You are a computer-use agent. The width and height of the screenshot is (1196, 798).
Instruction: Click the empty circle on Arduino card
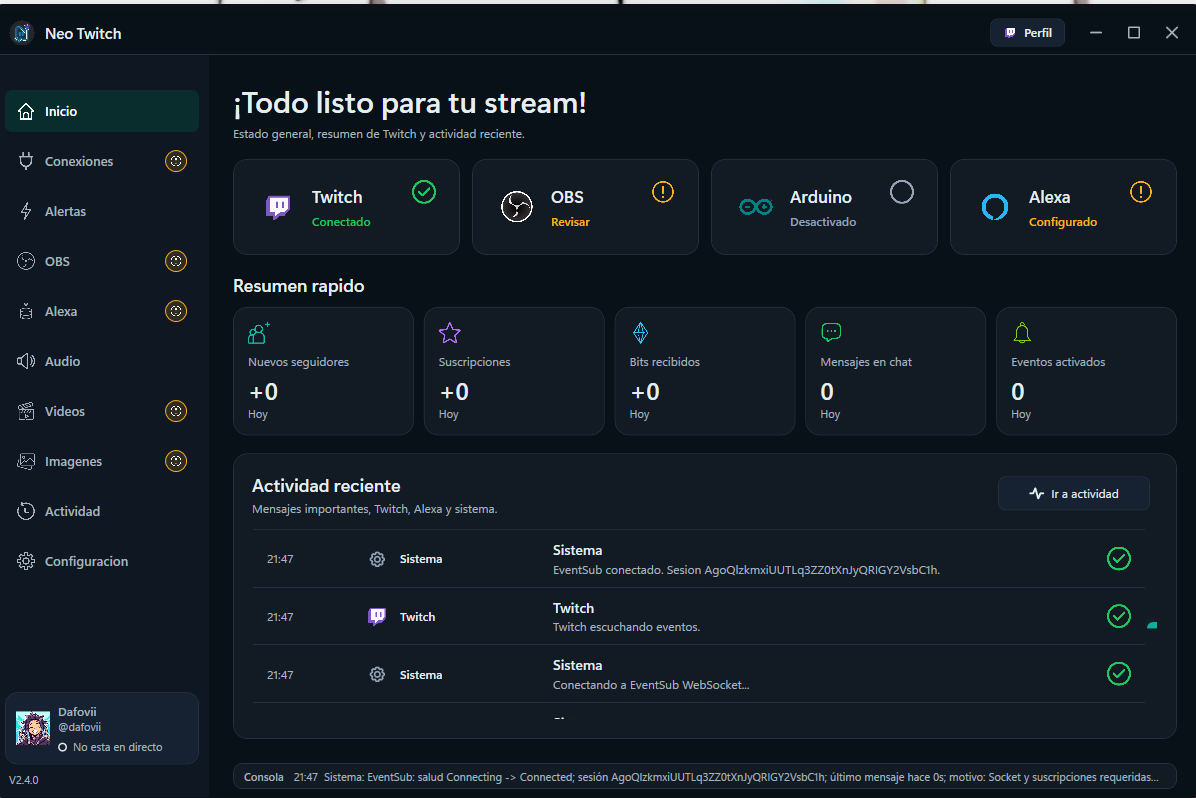pyautogui.click(x=902, y=191)
